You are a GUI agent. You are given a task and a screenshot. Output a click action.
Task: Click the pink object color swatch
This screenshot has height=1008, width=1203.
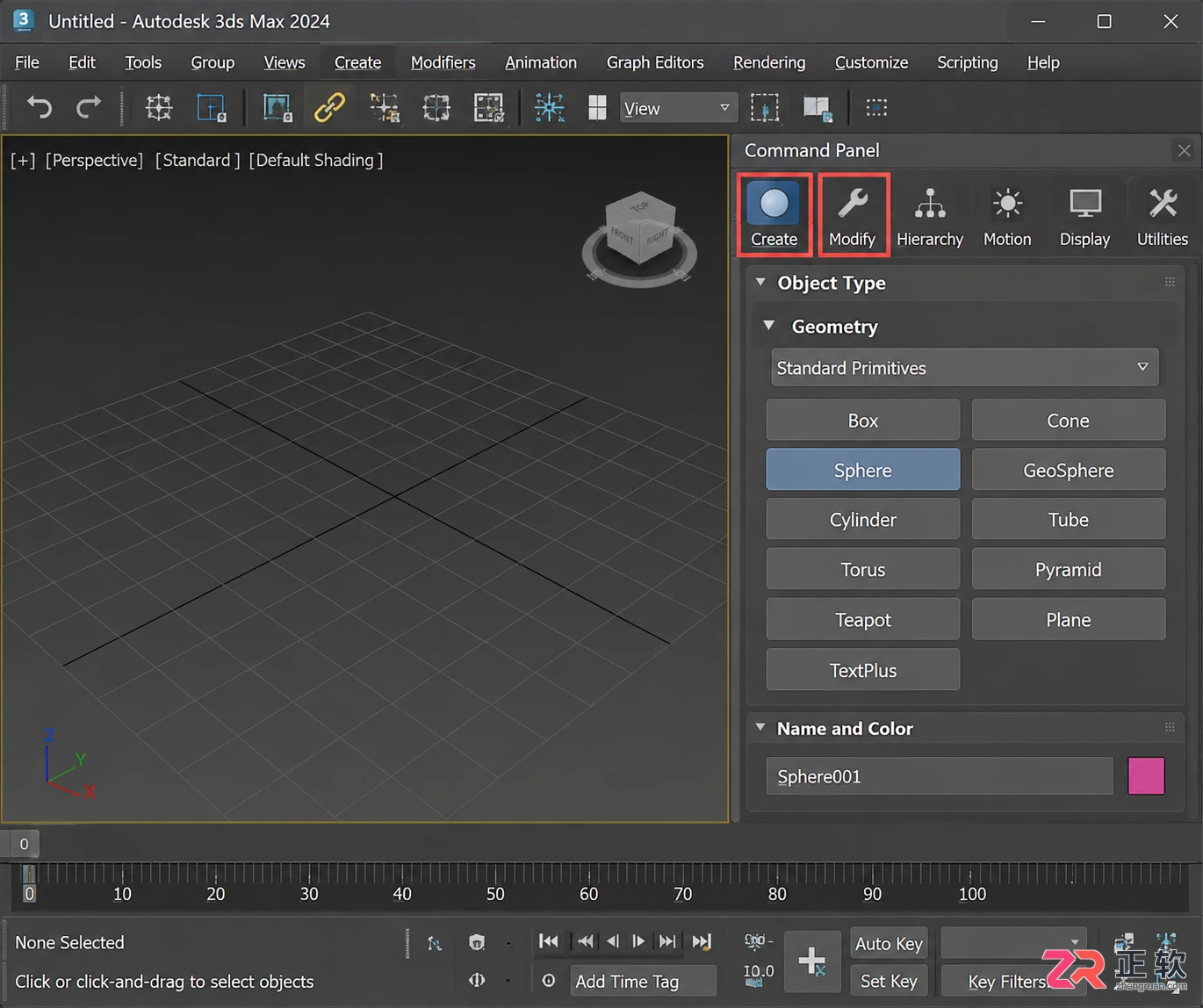(x=1146, y=776)
